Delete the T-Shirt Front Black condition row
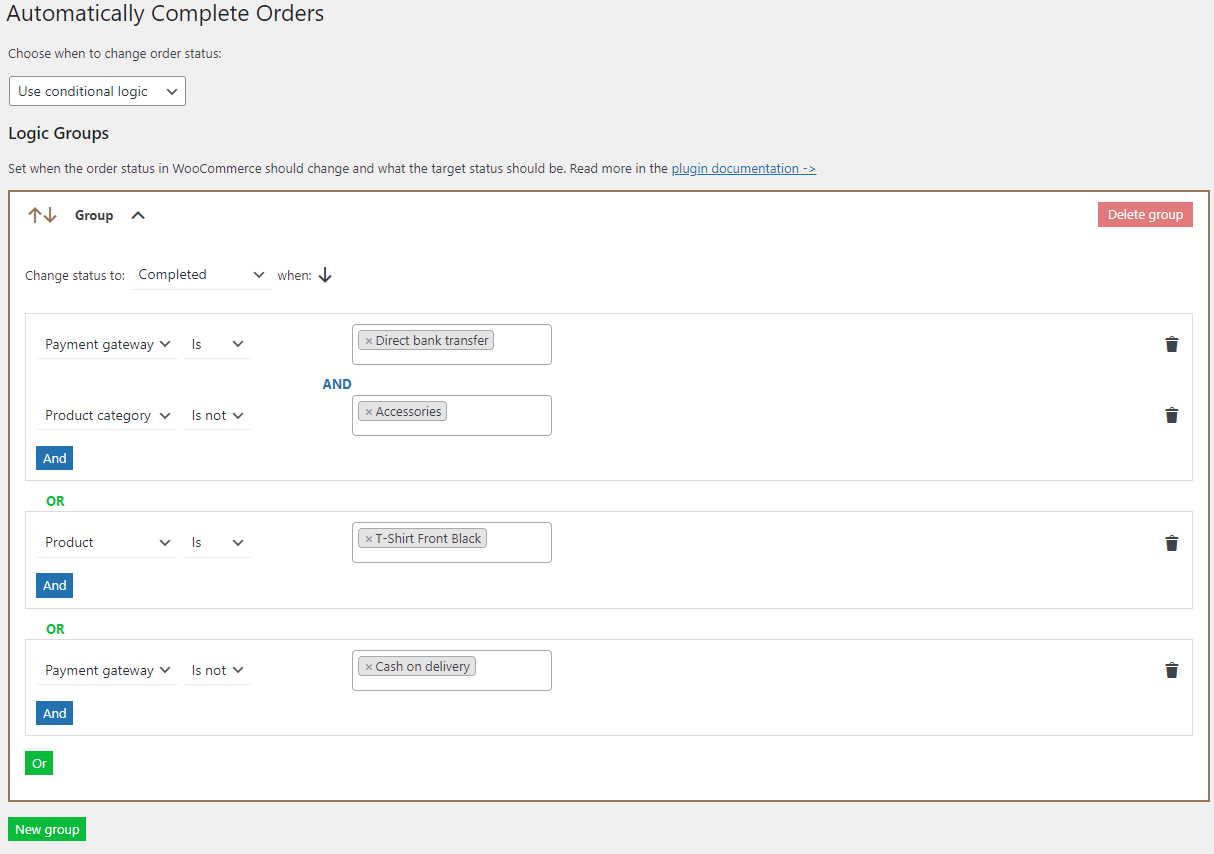The image size is (1214, 854). pos(1171,543)
